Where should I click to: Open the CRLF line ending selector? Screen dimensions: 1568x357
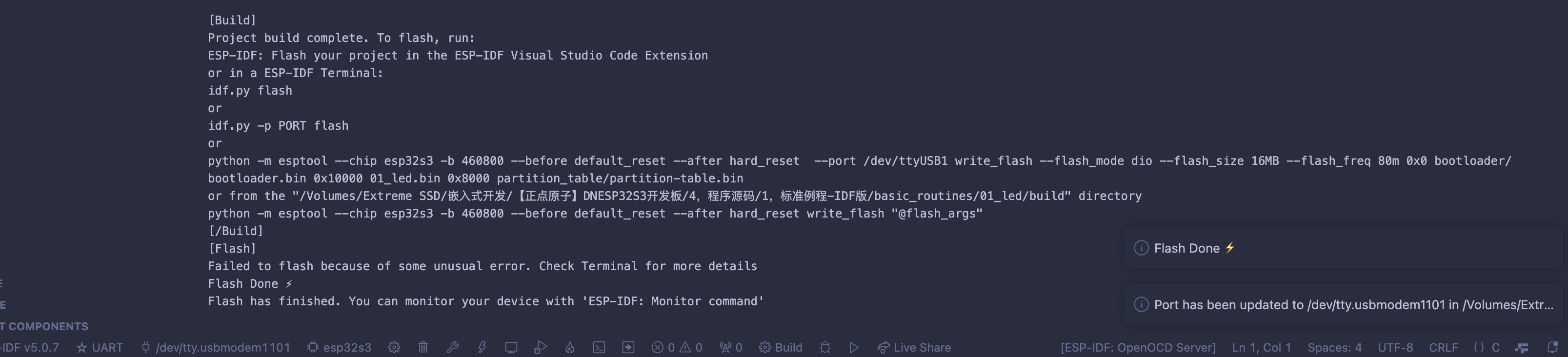(x=1443, y=347)
